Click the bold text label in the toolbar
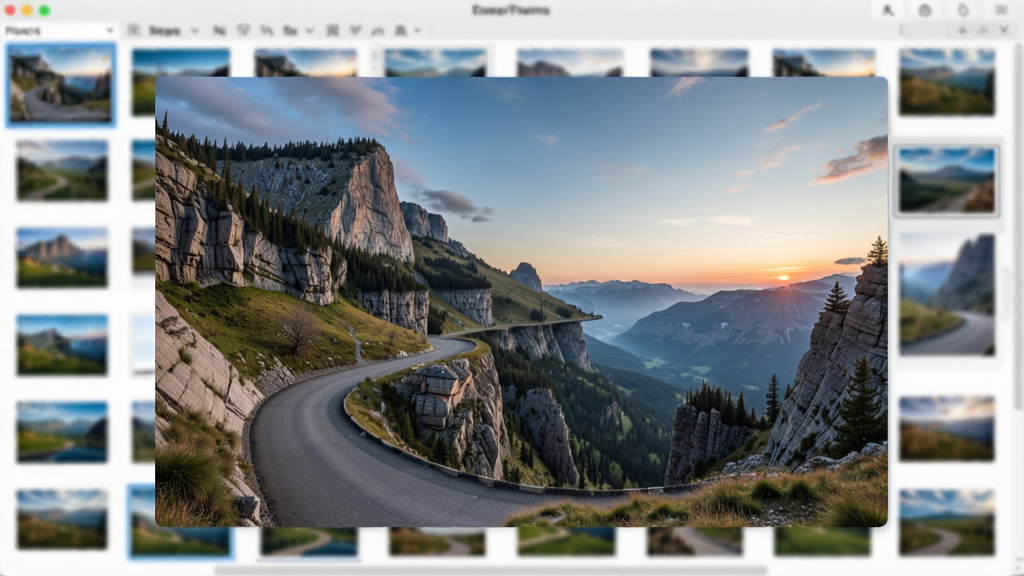 [164, 31]
